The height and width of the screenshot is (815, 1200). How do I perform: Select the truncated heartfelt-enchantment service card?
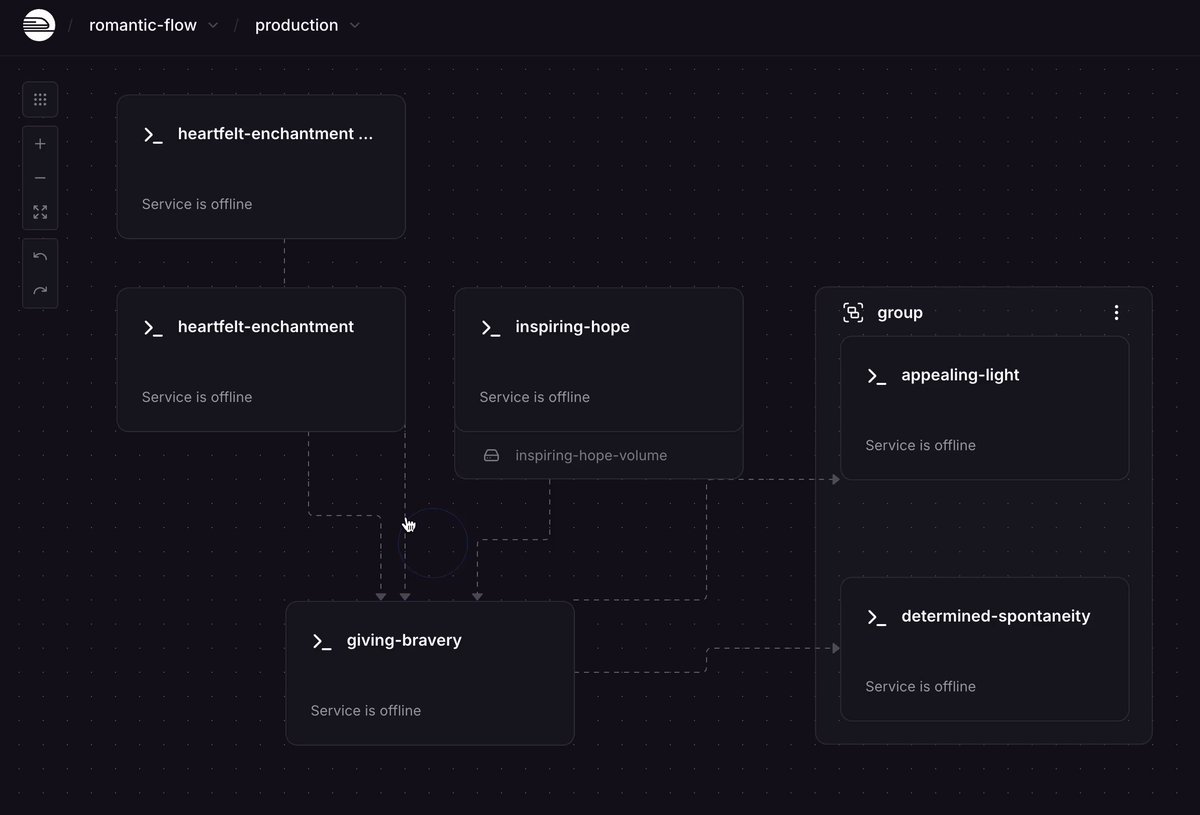click(261, 167)
